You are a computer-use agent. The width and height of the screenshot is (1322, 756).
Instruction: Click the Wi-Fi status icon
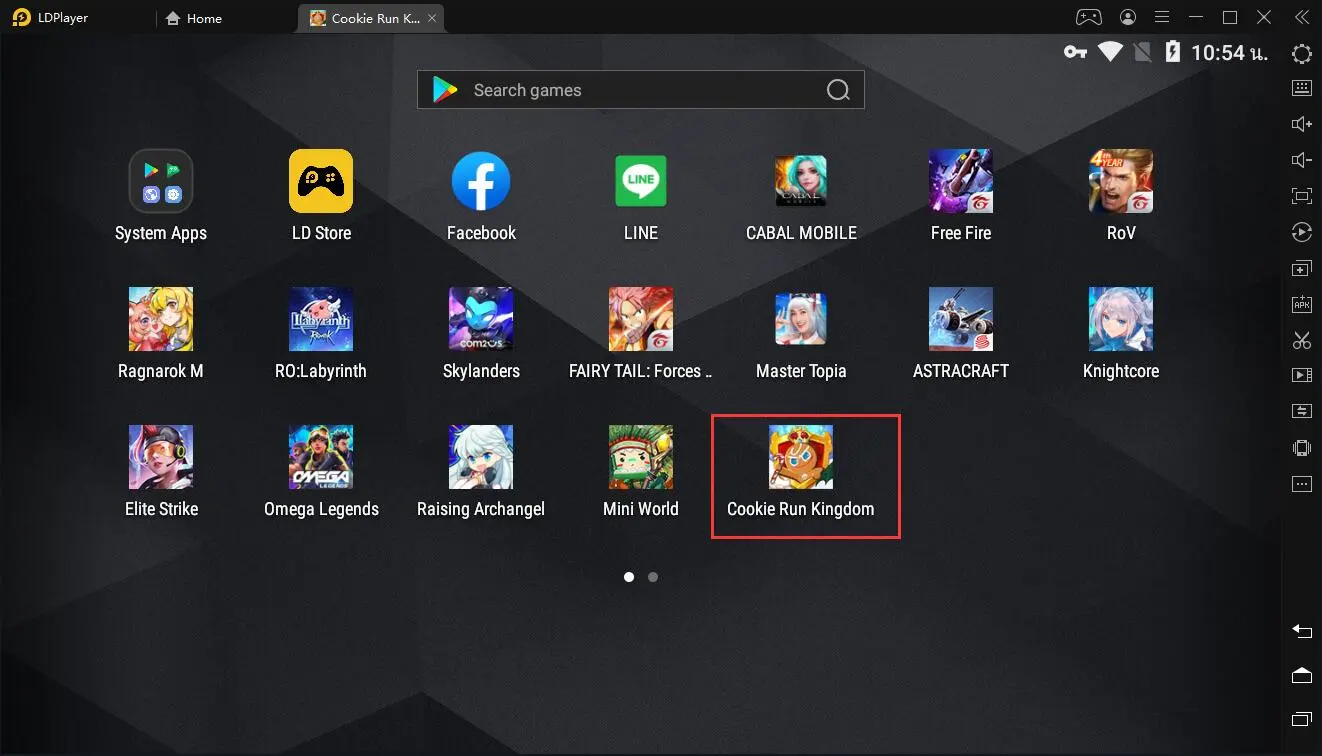[1110, 52]
